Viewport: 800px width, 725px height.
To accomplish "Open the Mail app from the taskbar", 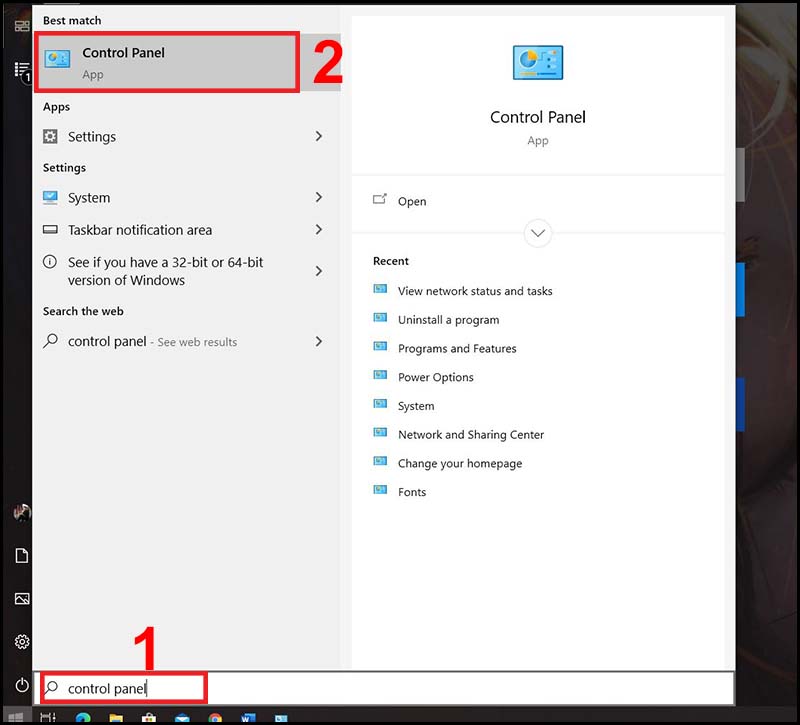I will [x=180, y=716].
